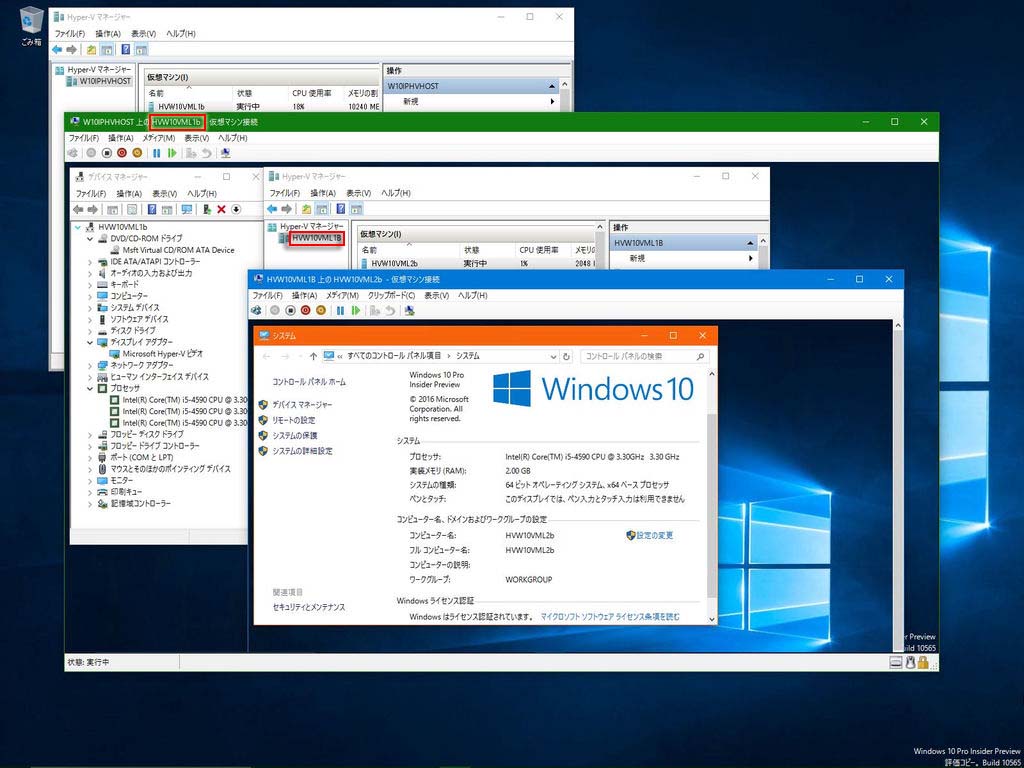Open クリップボード(C) menu in the blue connection window
The width and height of the screenshot is (1024, 768).
[391, 296]
